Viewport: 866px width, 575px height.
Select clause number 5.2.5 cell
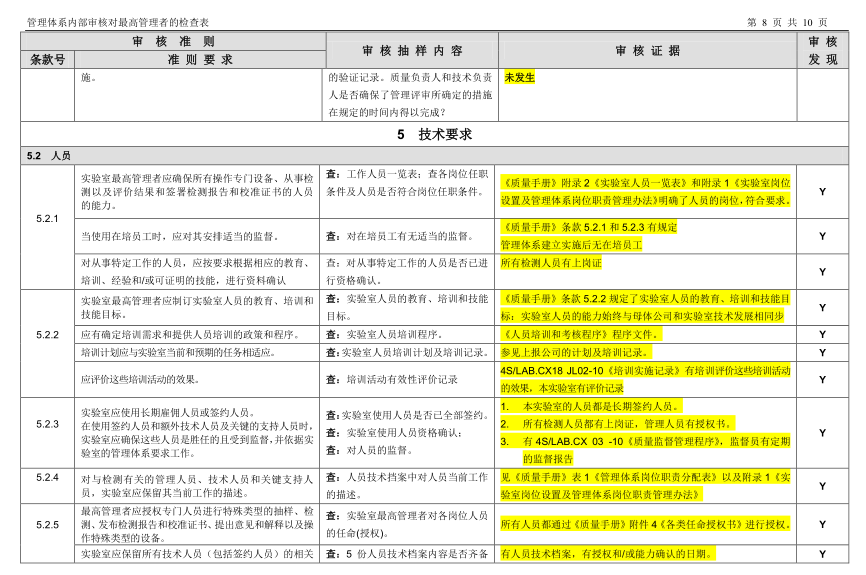(47, 525)
